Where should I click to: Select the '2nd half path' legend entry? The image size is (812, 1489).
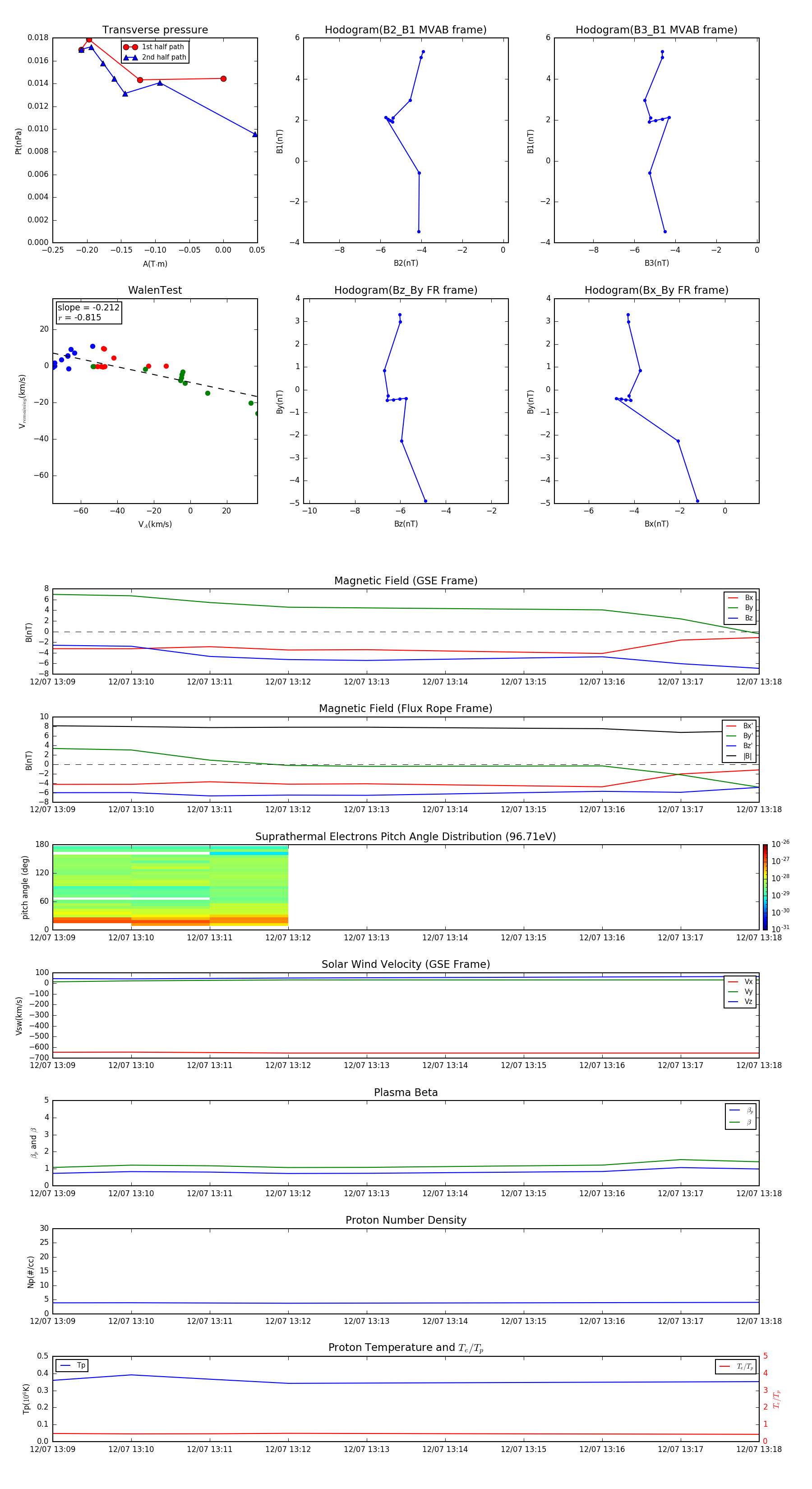coord(154,57)
